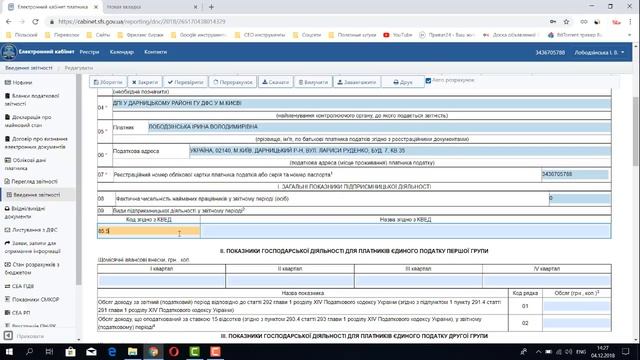
Task: Open Стан розрахунків з бюджетом in sidebar
Action: coord(32,268)
